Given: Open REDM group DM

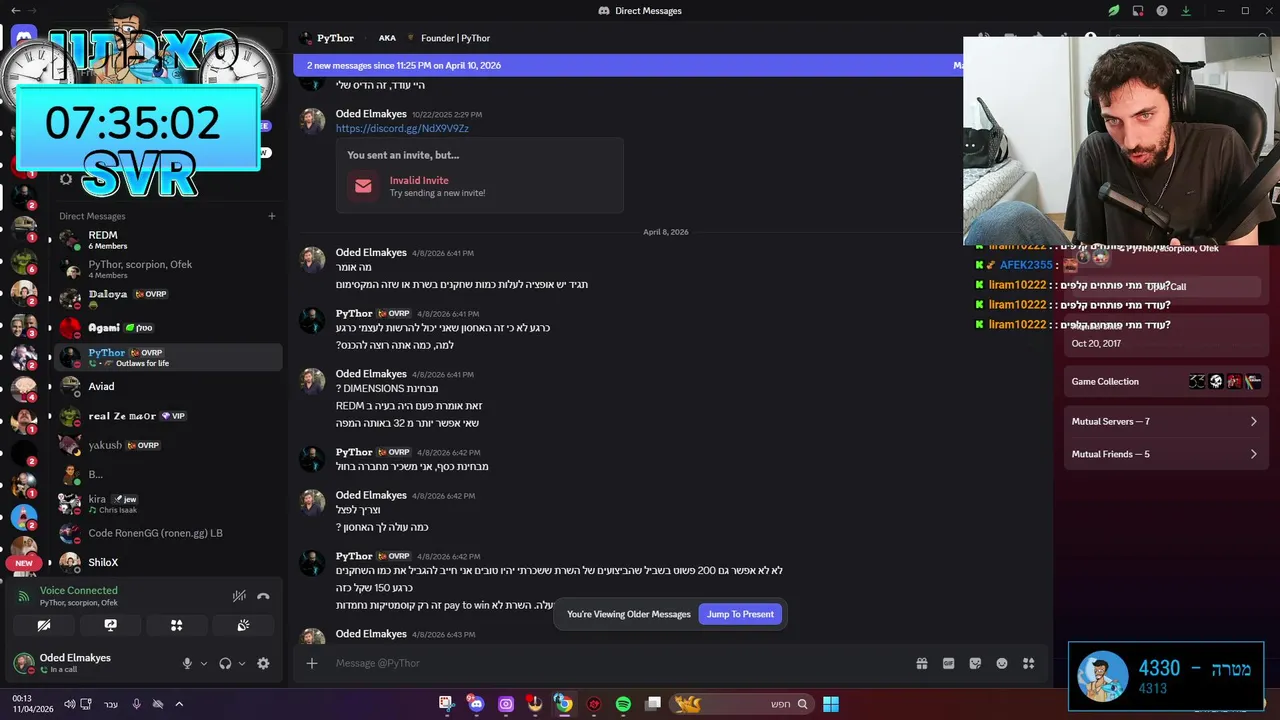Looking at the screenshot, I should click(168, 240).
